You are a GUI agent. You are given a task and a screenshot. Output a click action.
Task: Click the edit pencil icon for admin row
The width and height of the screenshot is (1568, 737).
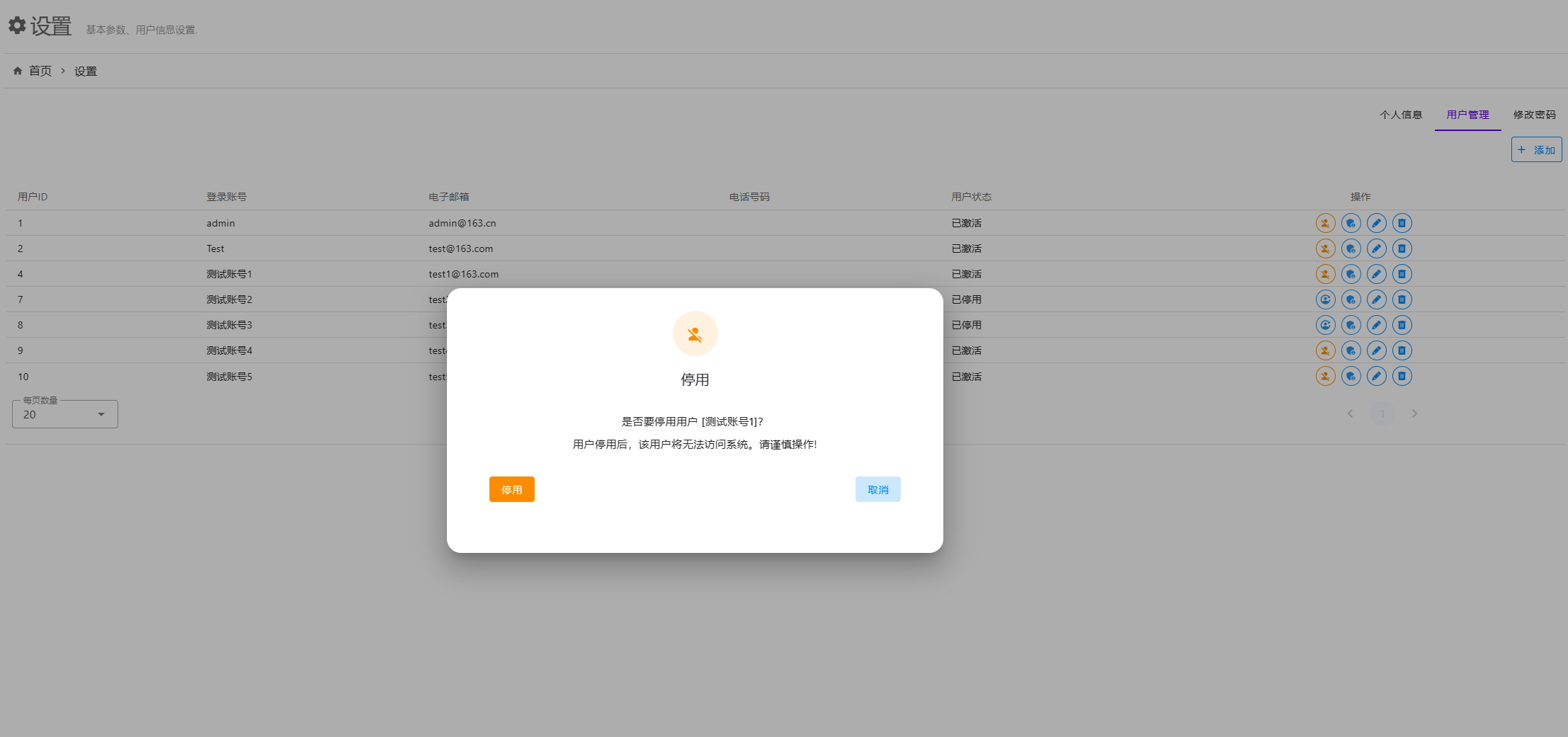(x=1376, y=223)
